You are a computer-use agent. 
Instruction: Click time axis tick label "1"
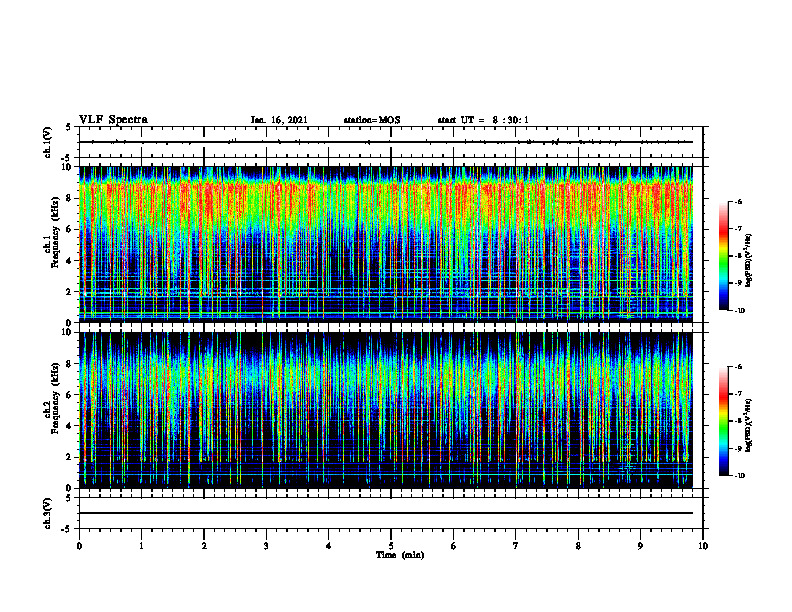click(x=141, y=546)
